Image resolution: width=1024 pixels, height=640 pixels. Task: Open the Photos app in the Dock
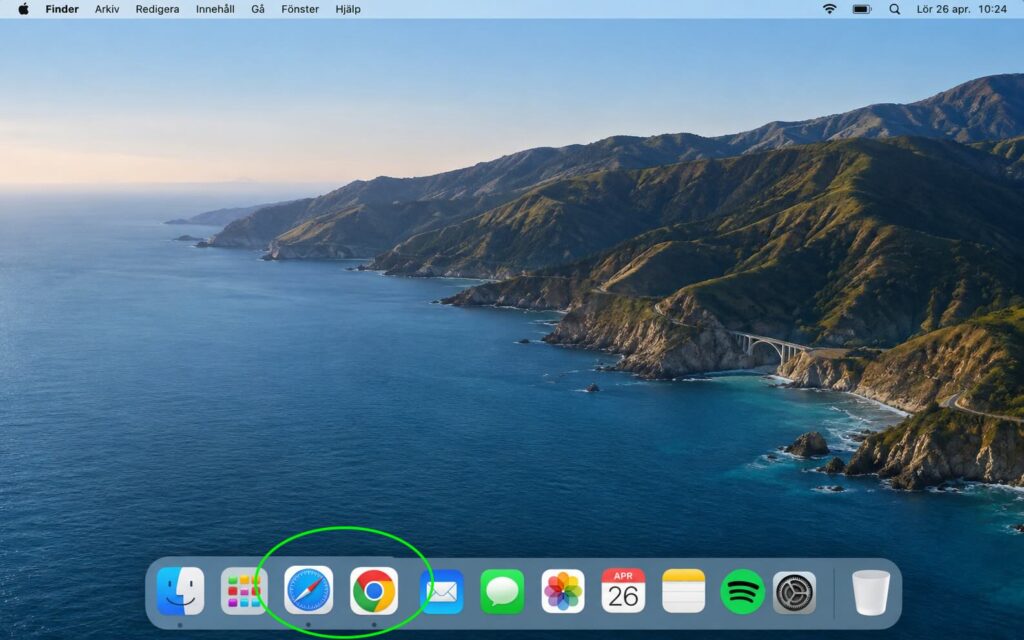tap(563, 592)
